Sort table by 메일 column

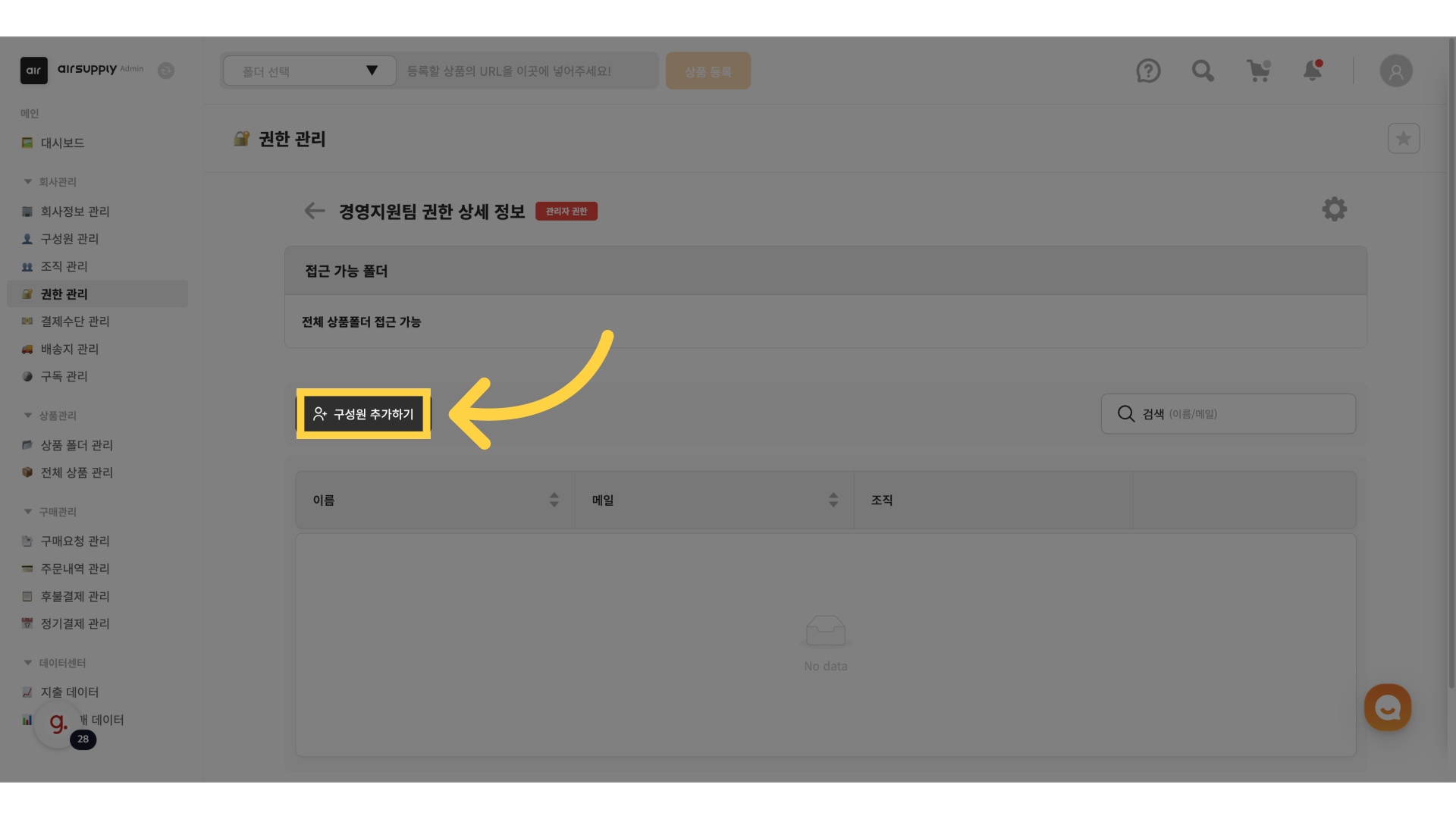pyautogui.click(x=833, y=500)
